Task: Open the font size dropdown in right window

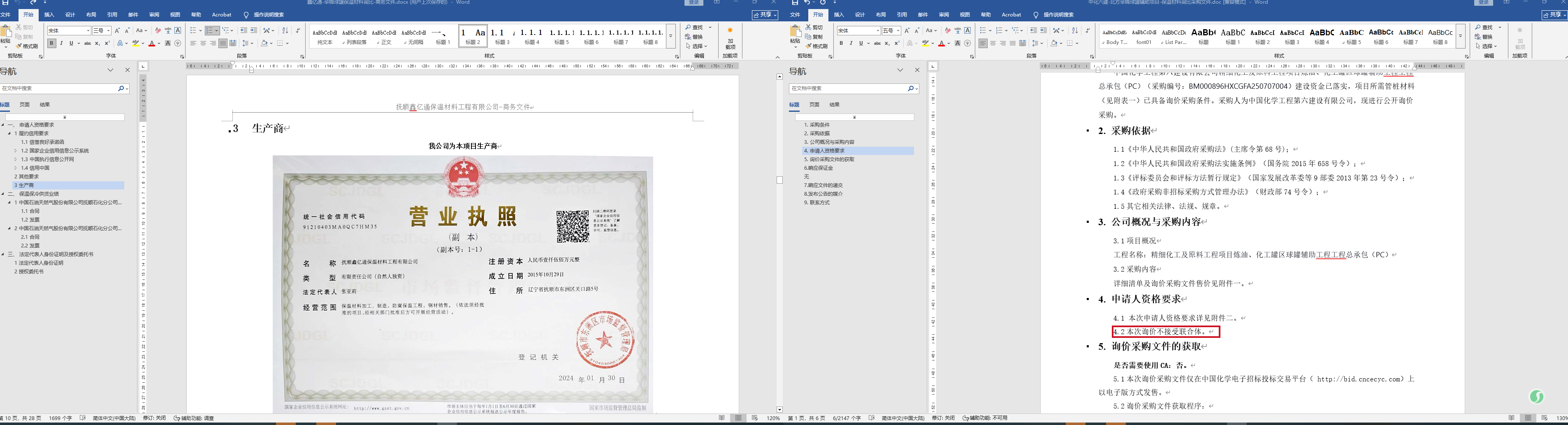Action: tap(898, 30)
